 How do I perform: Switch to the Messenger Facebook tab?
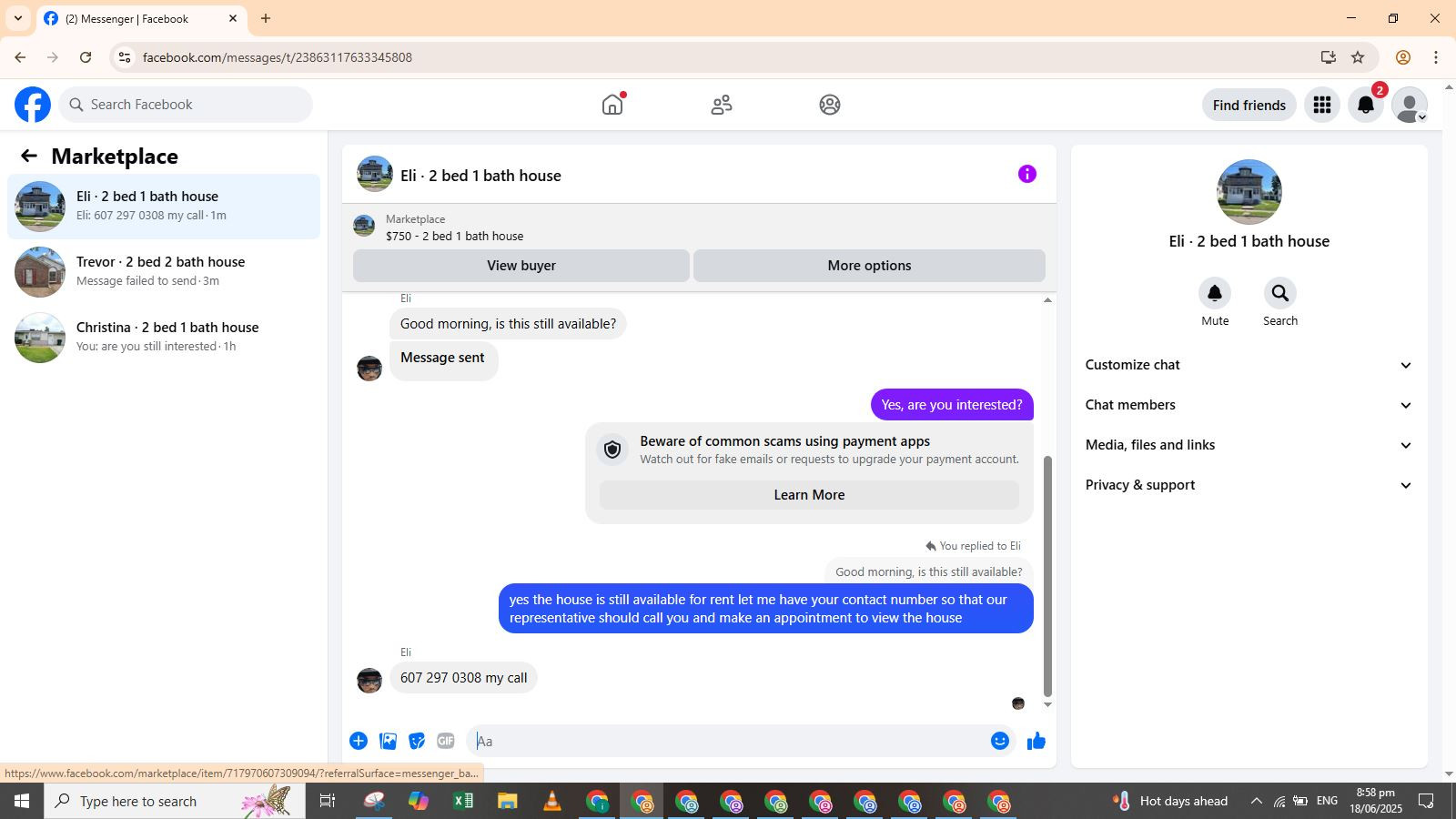pyautogui.click(x=142, y=18)
